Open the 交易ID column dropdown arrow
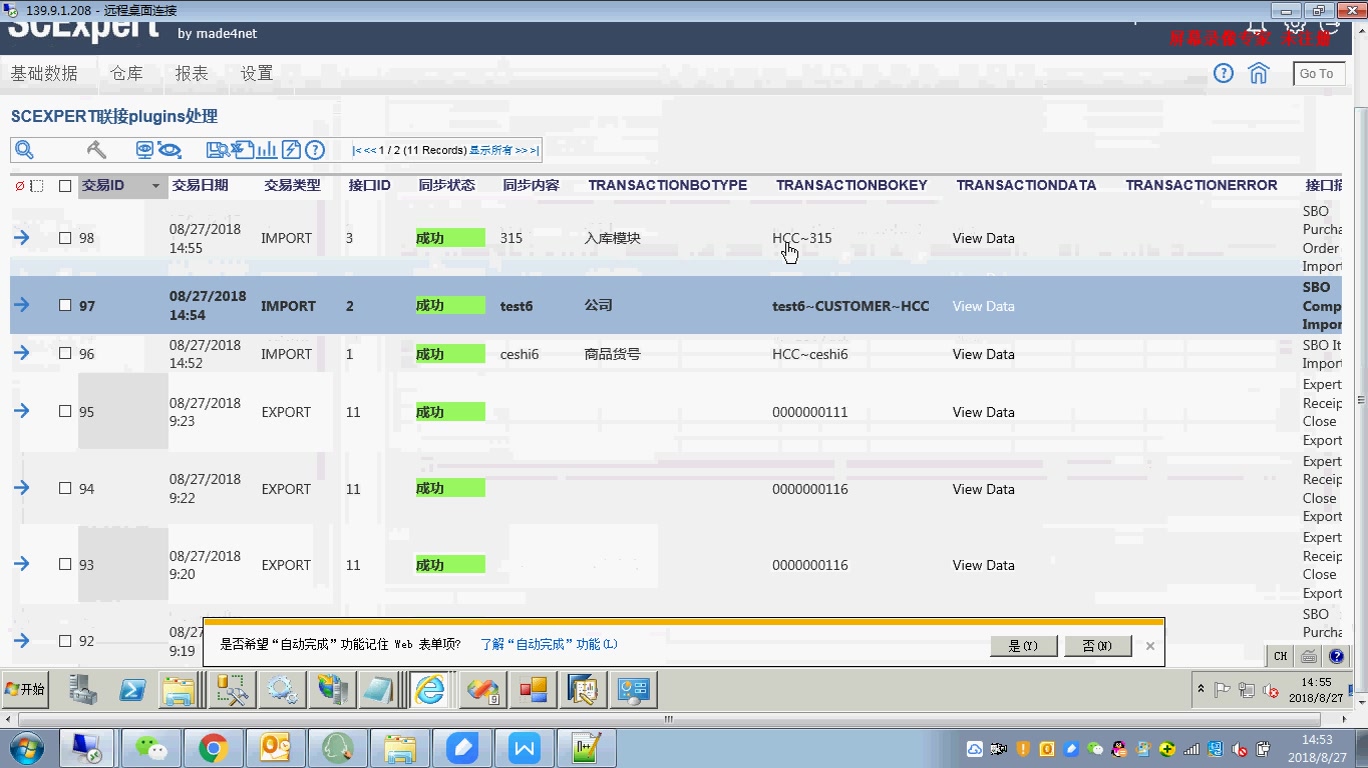 tap(155, 186)
